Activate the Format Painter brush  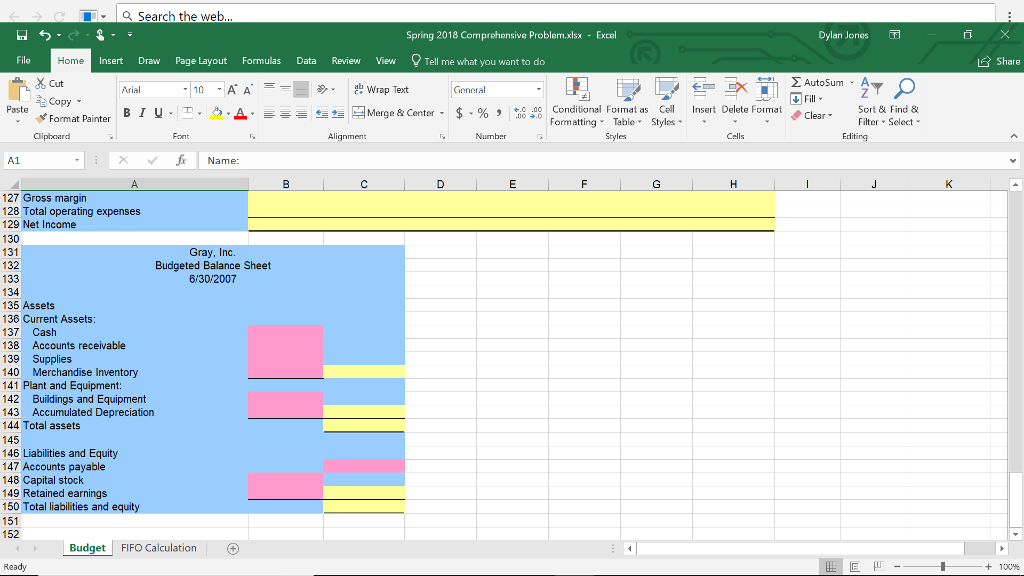pos(73,119)
